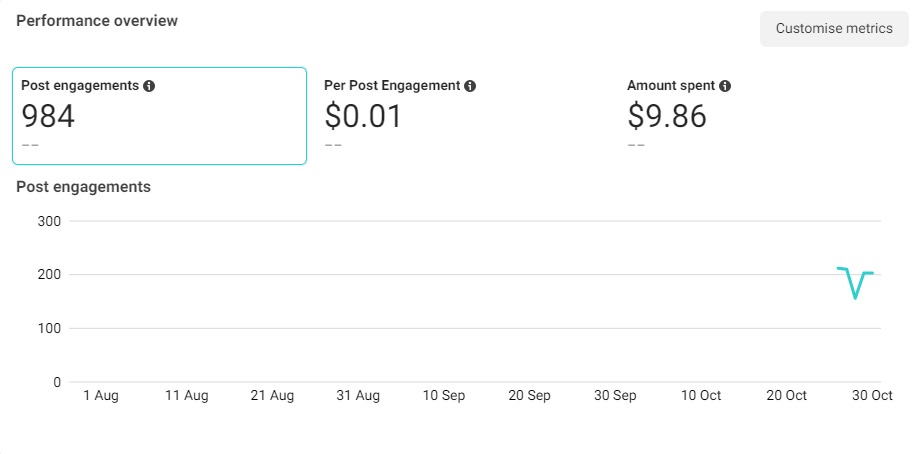Viewport: 924px width, 454px height.
Task: Click the Performance overview heading
Action: tap(97, 21)
